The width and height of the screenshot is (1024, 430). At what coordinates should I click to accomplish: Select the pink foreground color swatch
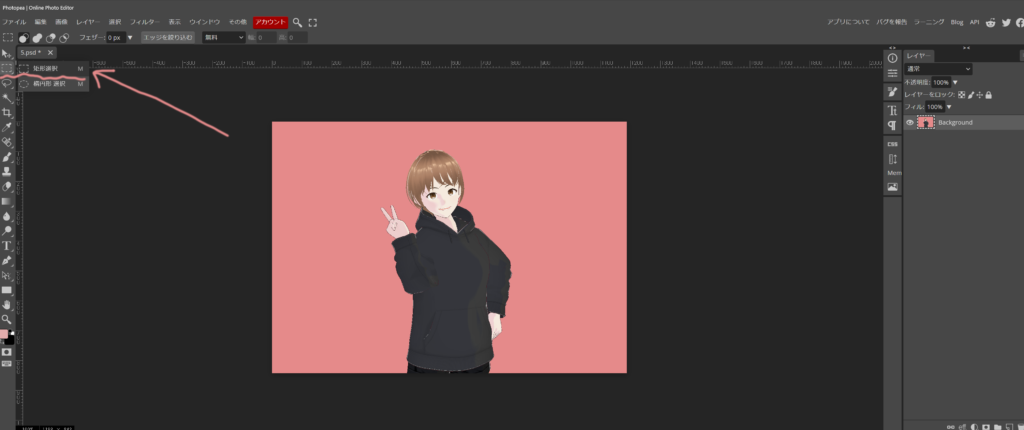[x=5, y=334]
